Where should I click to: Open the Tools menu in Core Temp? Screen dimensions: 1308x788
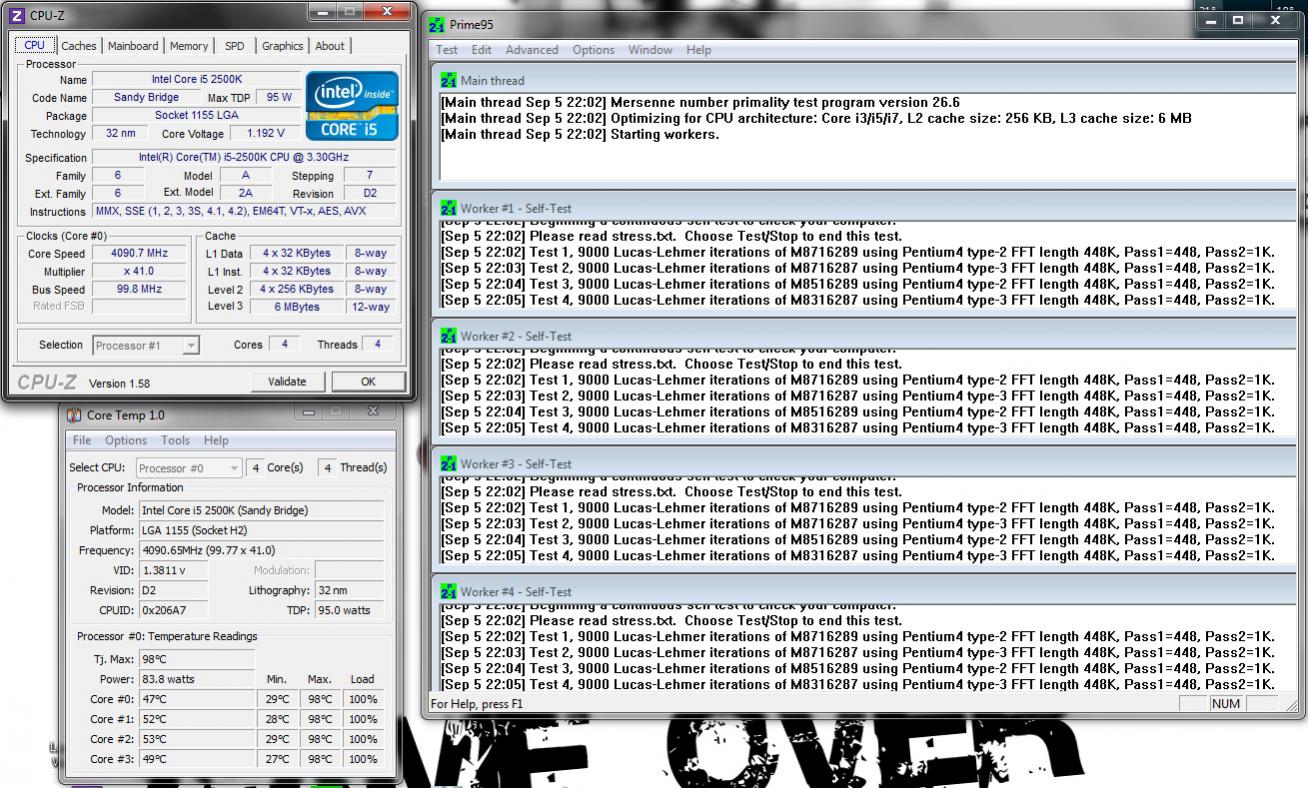coord(176,440)
